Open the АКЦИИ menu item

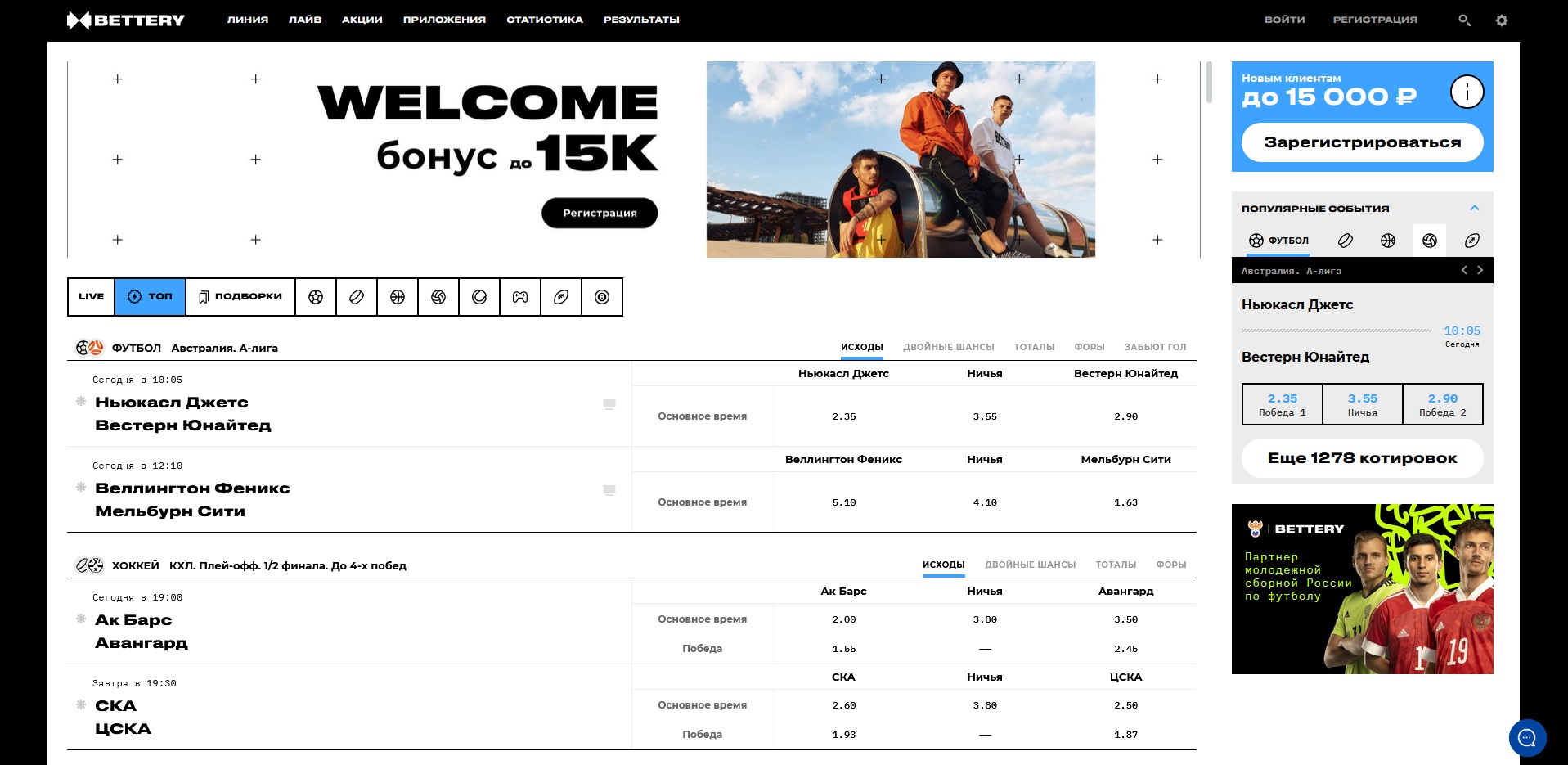click(x=362, y=20)
